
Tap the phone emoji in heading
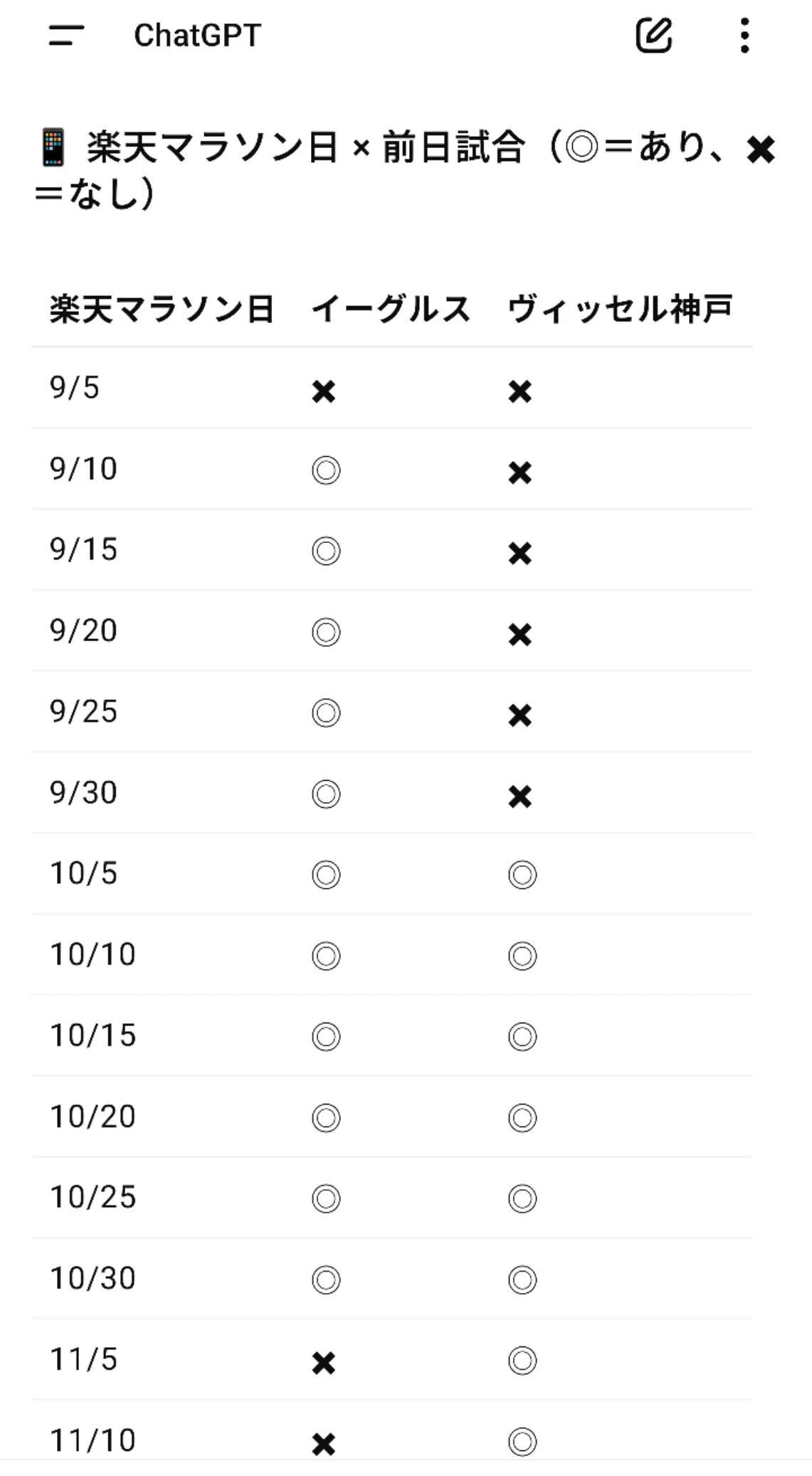(53, 148)
